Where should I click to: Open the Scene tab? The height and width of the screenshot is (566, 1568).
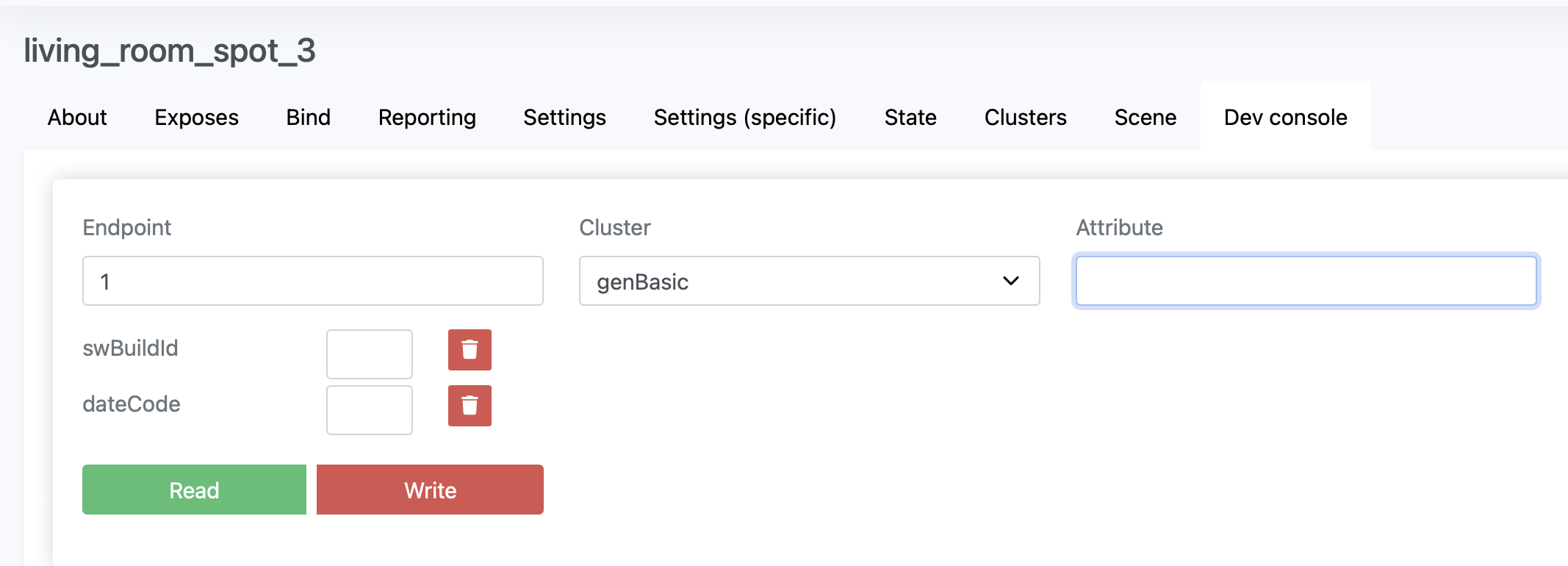pos(1145,118)
